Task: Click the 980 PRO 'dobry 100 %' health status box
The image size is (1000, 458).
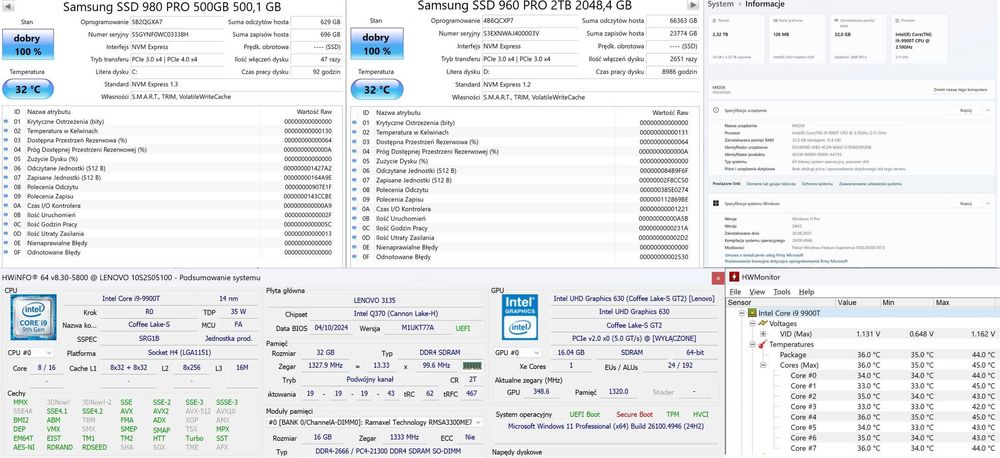Action: pyautogui.click(x=27, y=44)
